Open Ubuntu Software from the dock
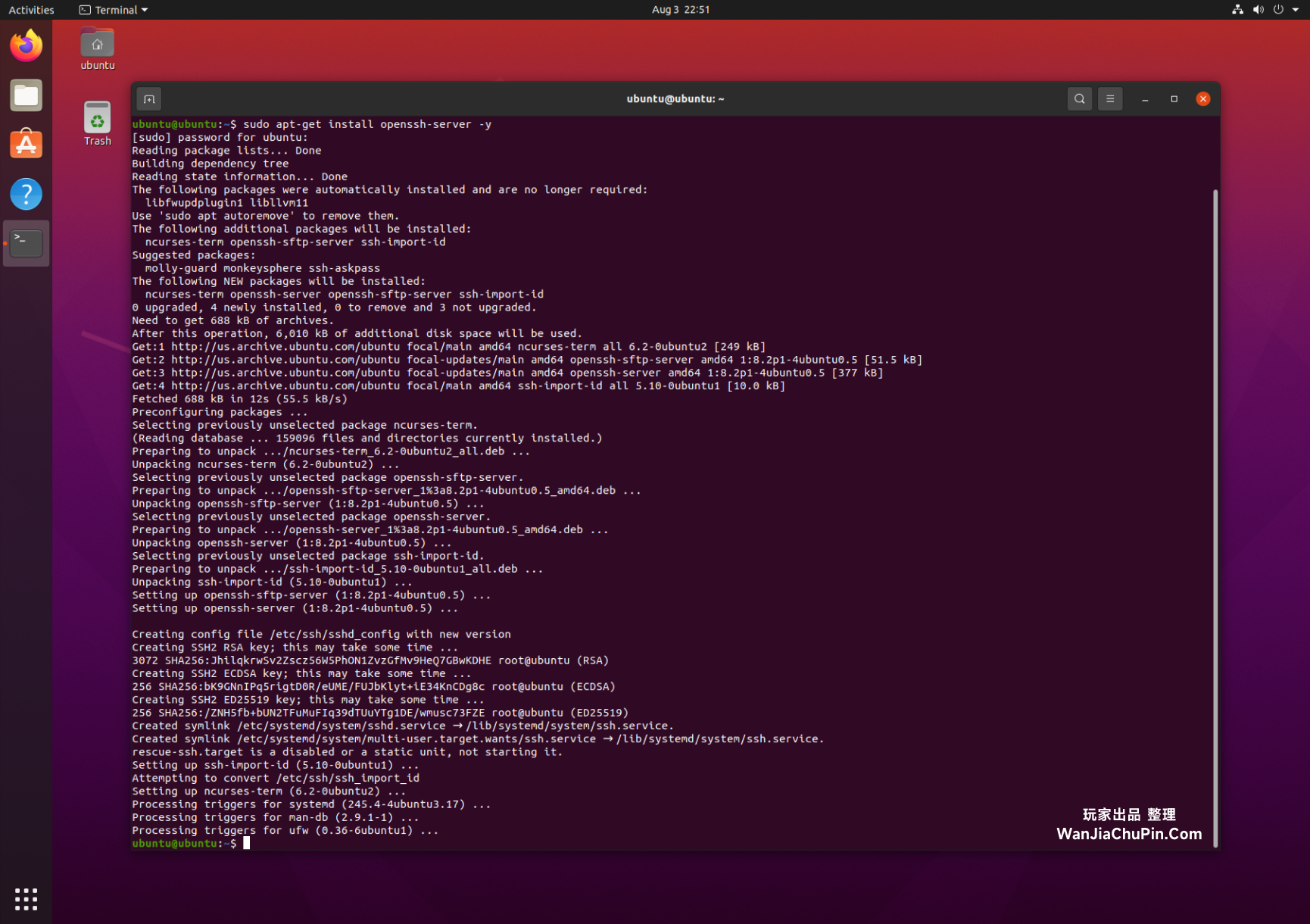This screenshot has width=1310, height=924. point(27,145)
